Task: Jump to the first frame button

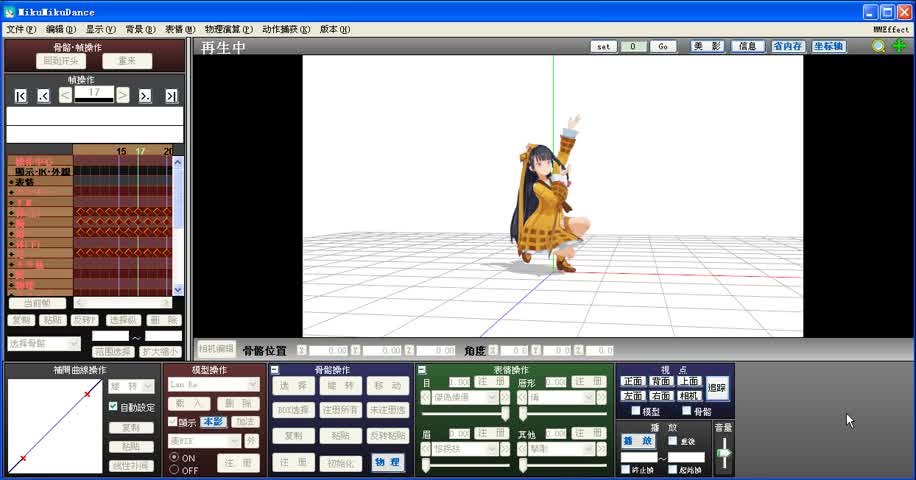Action: [20, 96]
